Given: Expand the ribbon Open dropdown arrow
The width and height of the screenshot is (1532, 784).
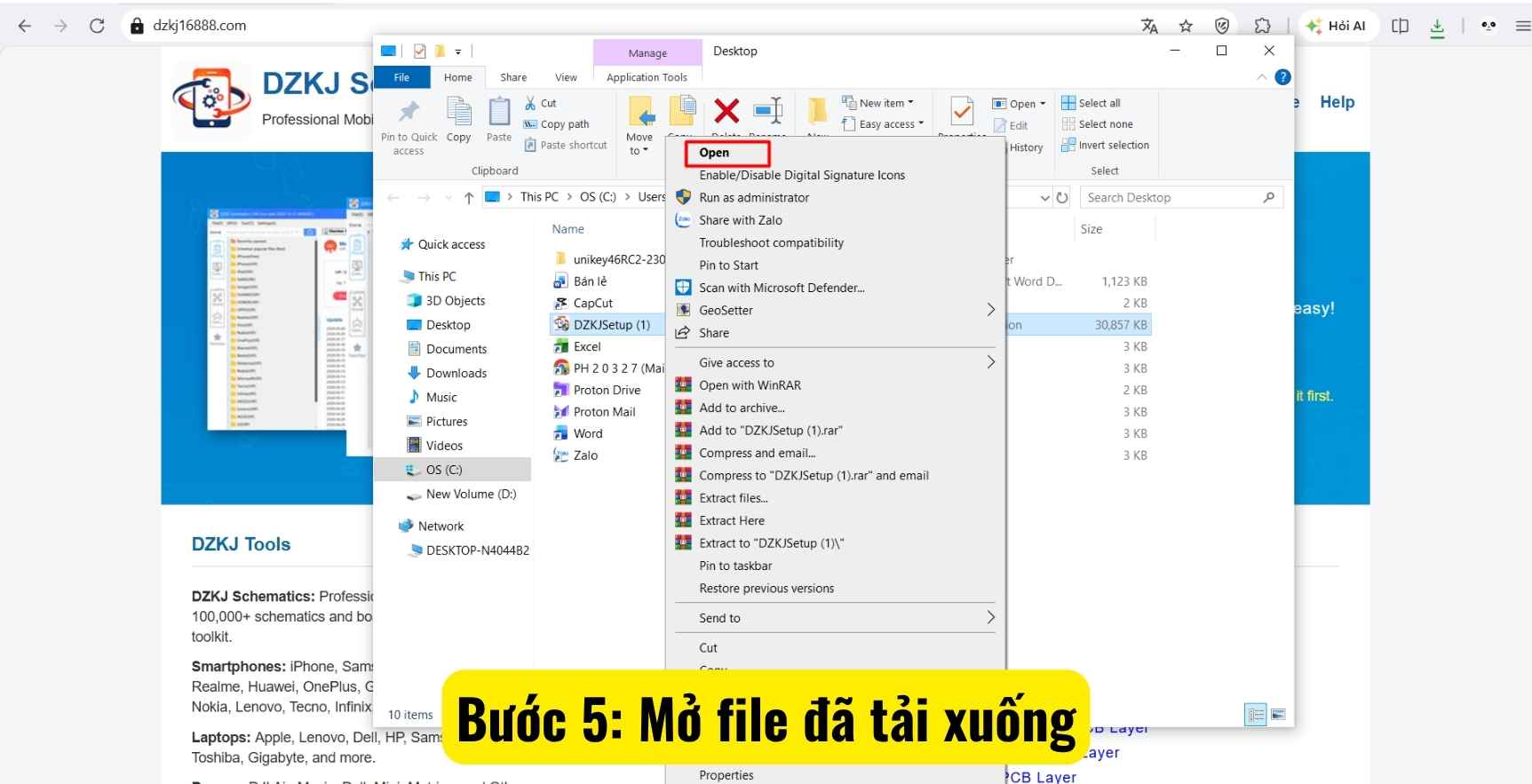Looking at the screenshot, I should (x=1043, y=104).
